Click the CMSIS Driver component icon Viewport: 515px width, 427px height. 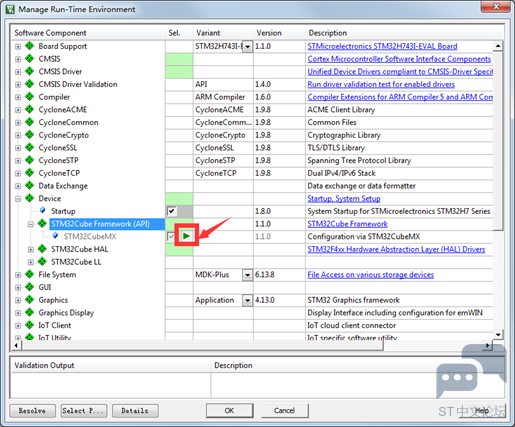pos(30,71)
